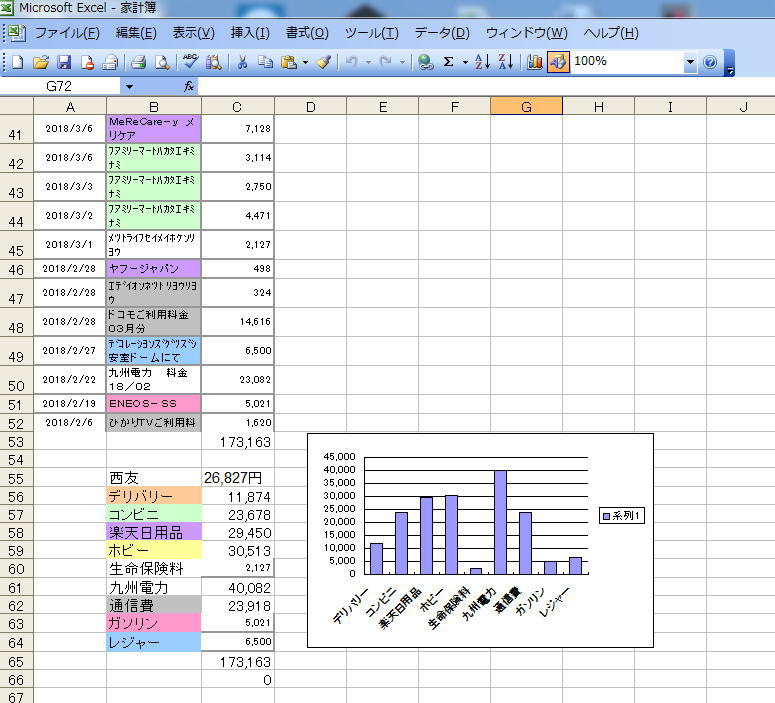Select date 2018/2/22 in row 50
Screen dimensions: 775x703
(x=70, y=380)
